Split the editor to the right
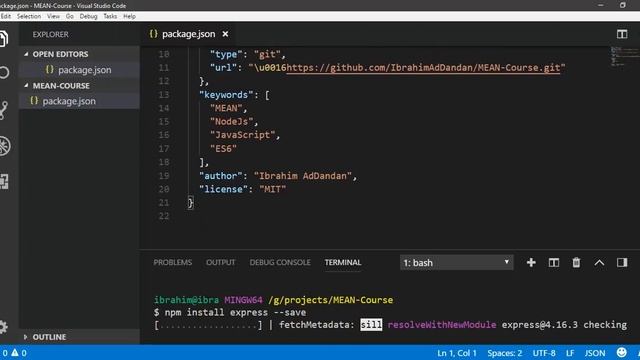The width and height of the screenshot is (640, 360). pyautogui.click(x=622, y=34)
